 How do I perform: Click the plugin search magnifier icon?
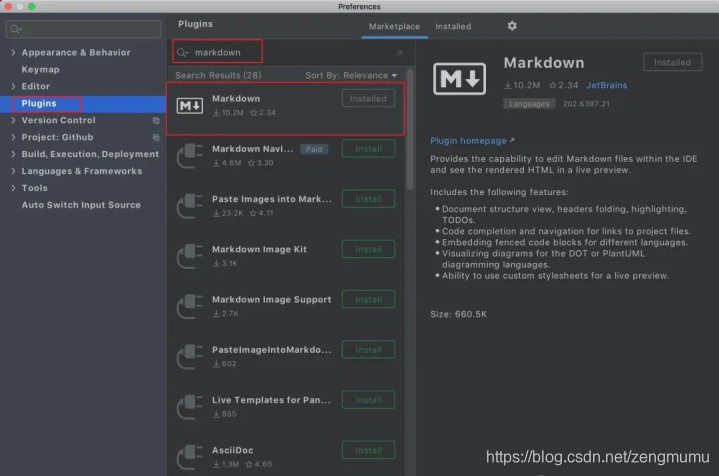pyautogui.click(x=183, y=52)
